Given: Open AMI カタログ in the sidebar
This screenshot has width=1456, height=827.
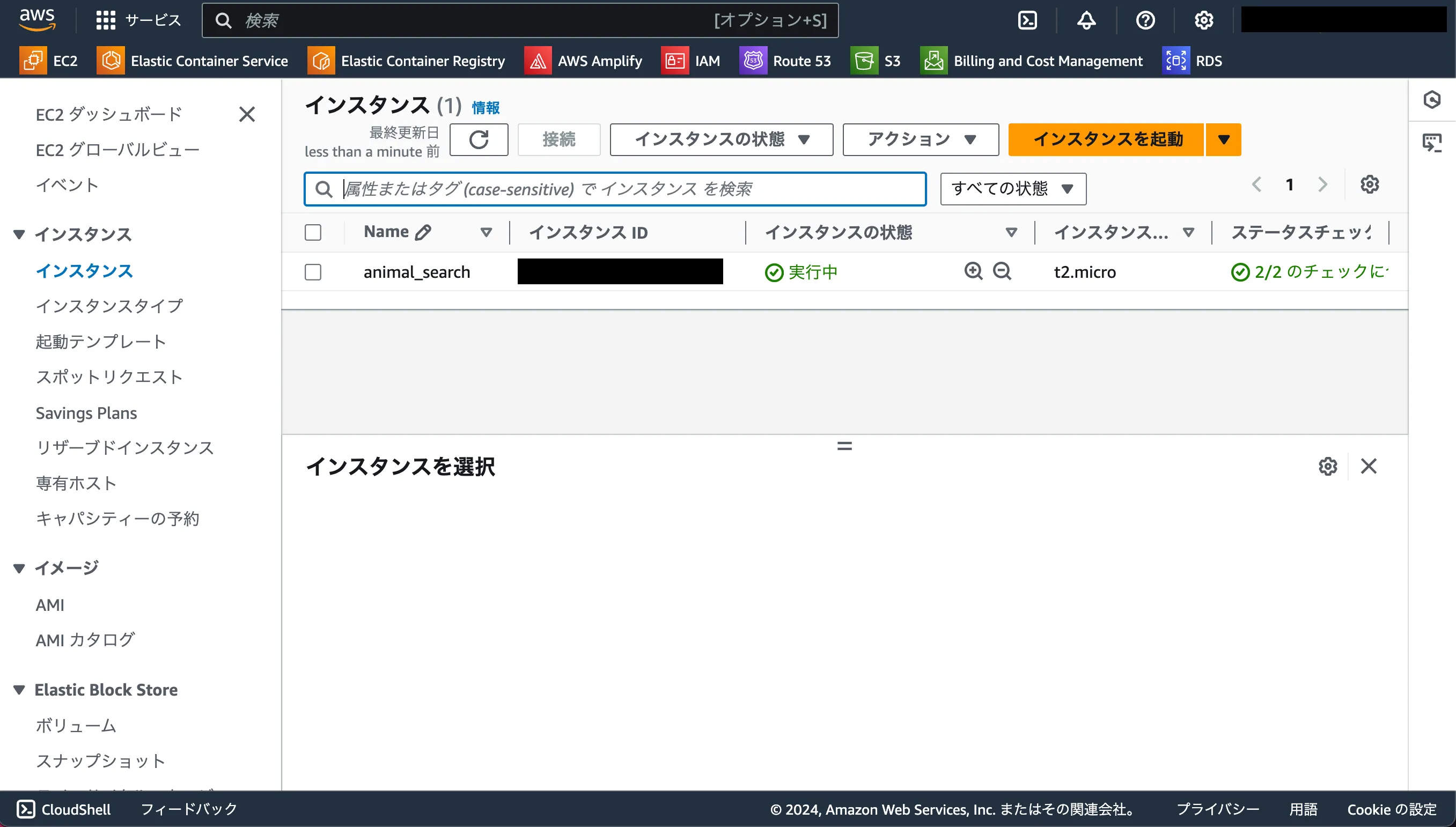Looking at the screenshot, I should (85, 640).
